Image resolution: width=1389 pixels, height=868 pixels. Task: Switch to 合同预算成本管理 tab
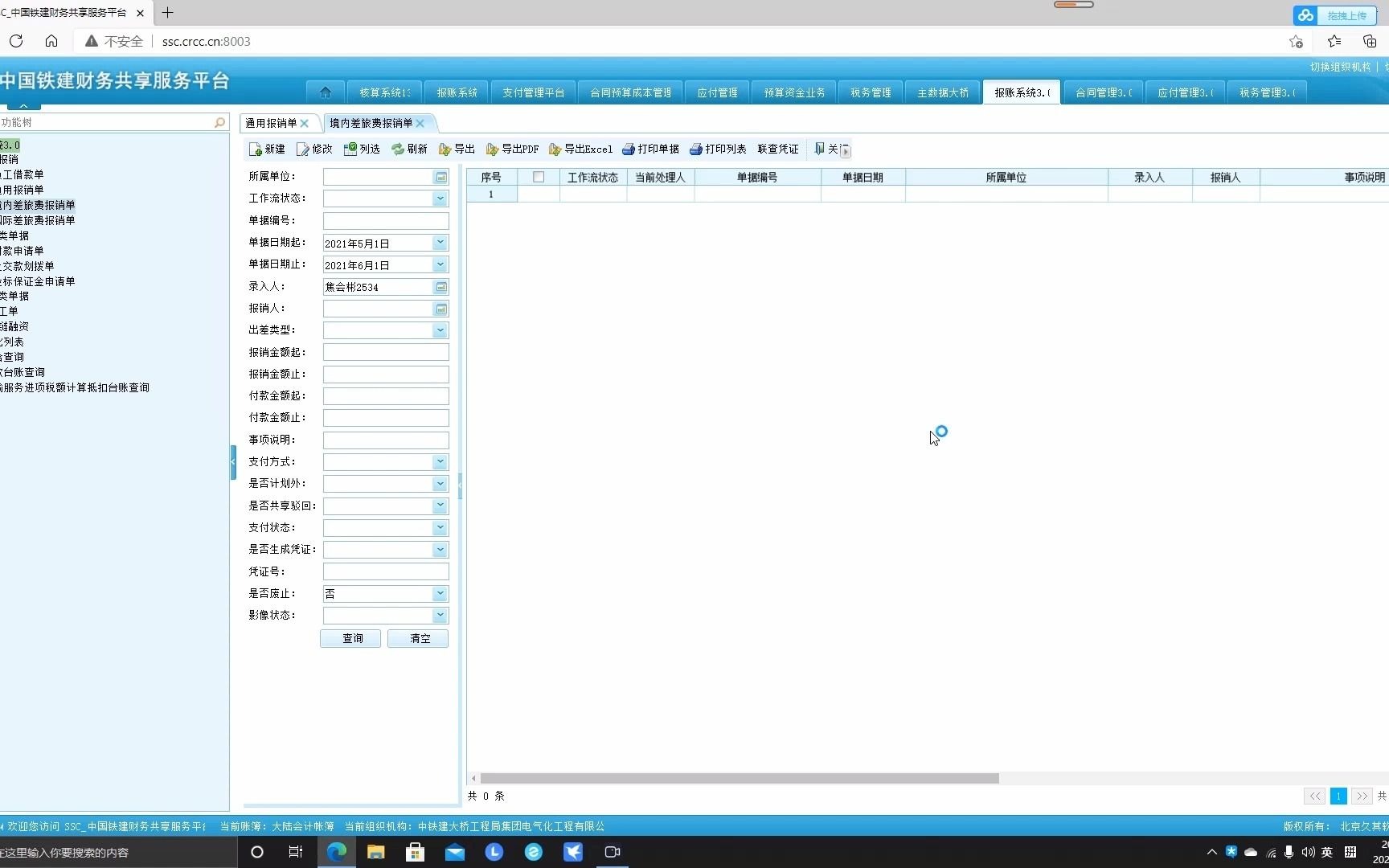click(631, 92)
